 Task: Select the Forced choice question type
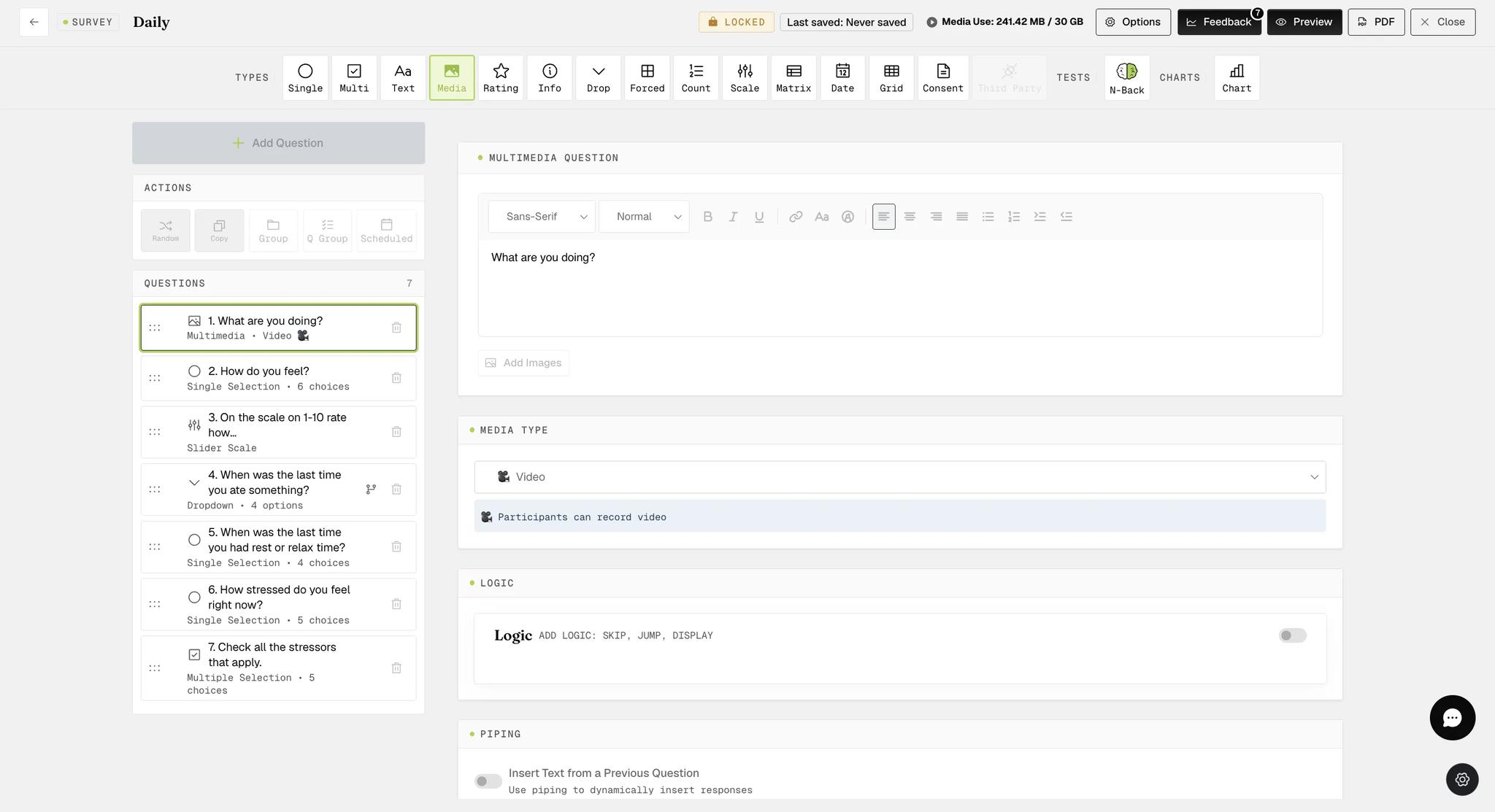point(647,77)
